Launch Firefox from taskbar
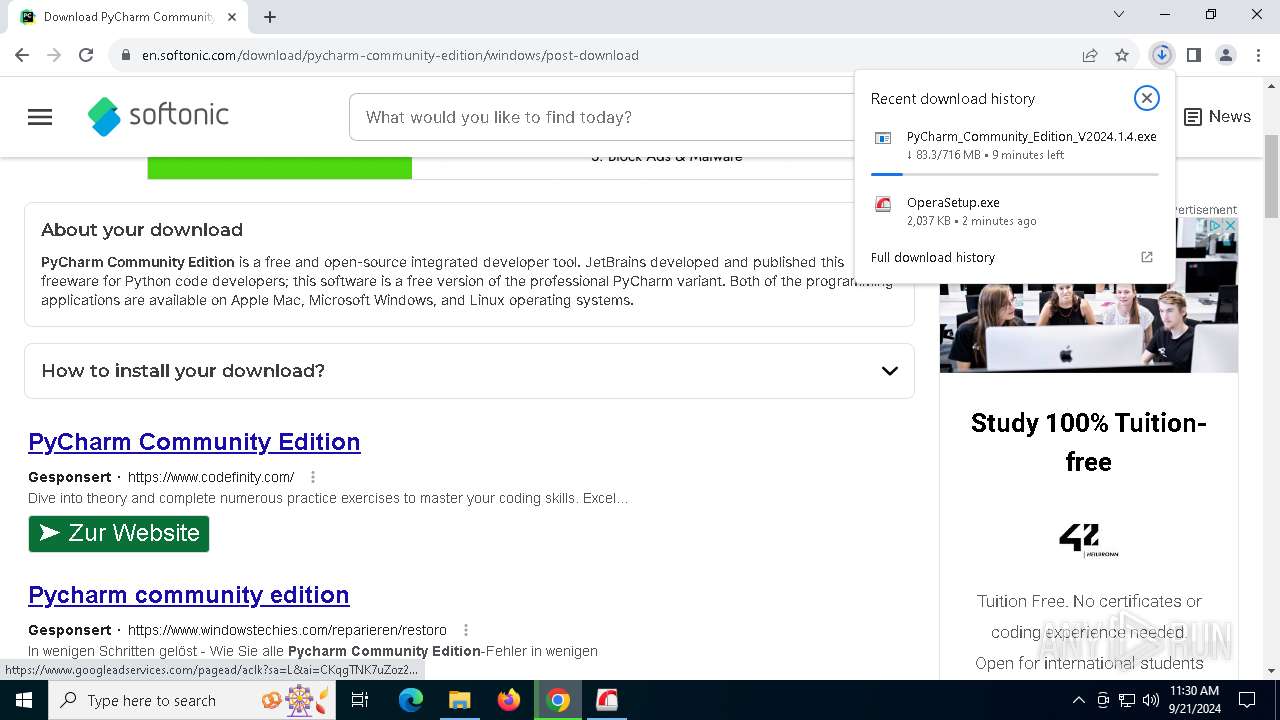This screenshot has height=720, width=1280. tap(509, 700)
